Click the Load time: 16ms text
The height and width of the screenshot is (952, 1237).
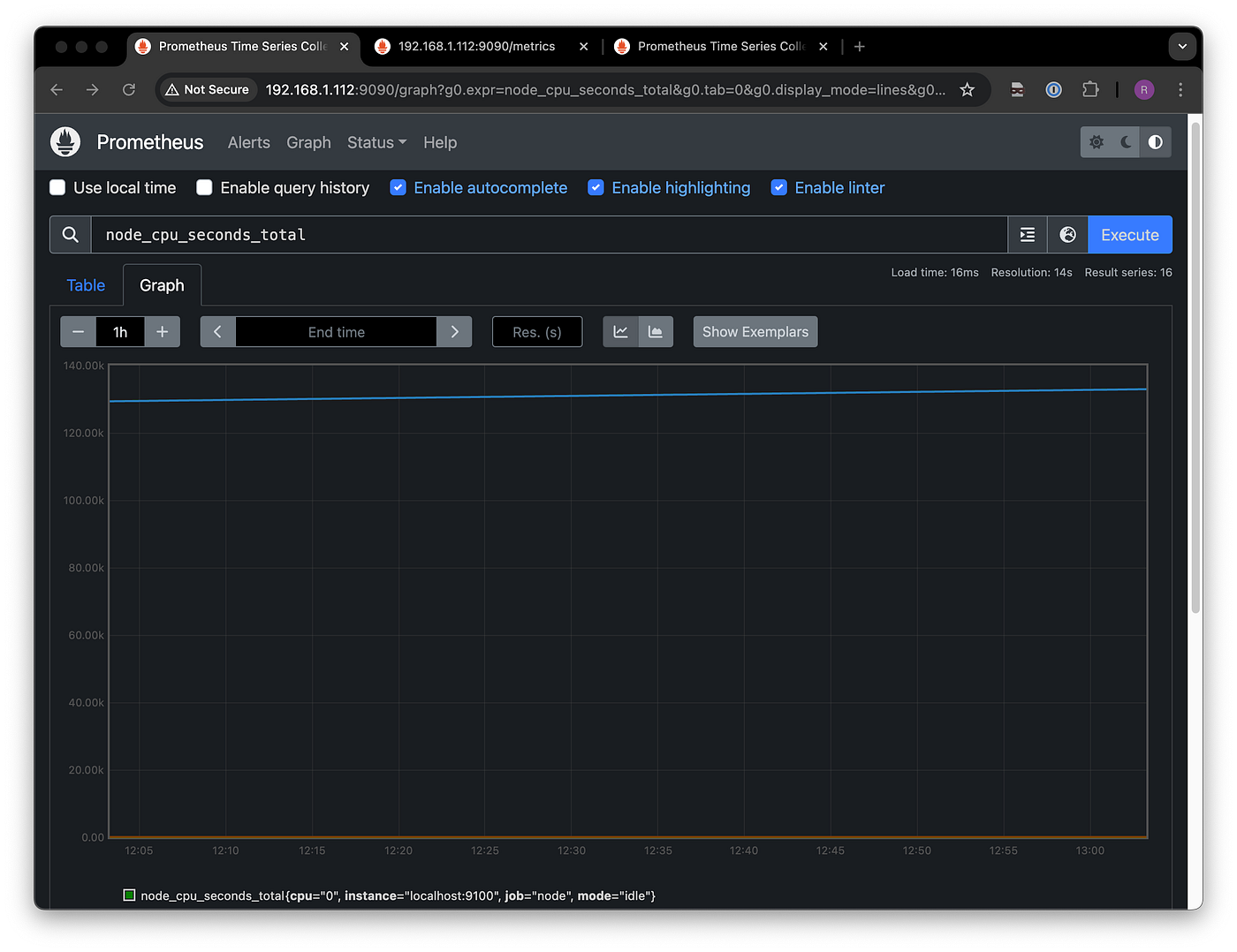coord(935,272)
